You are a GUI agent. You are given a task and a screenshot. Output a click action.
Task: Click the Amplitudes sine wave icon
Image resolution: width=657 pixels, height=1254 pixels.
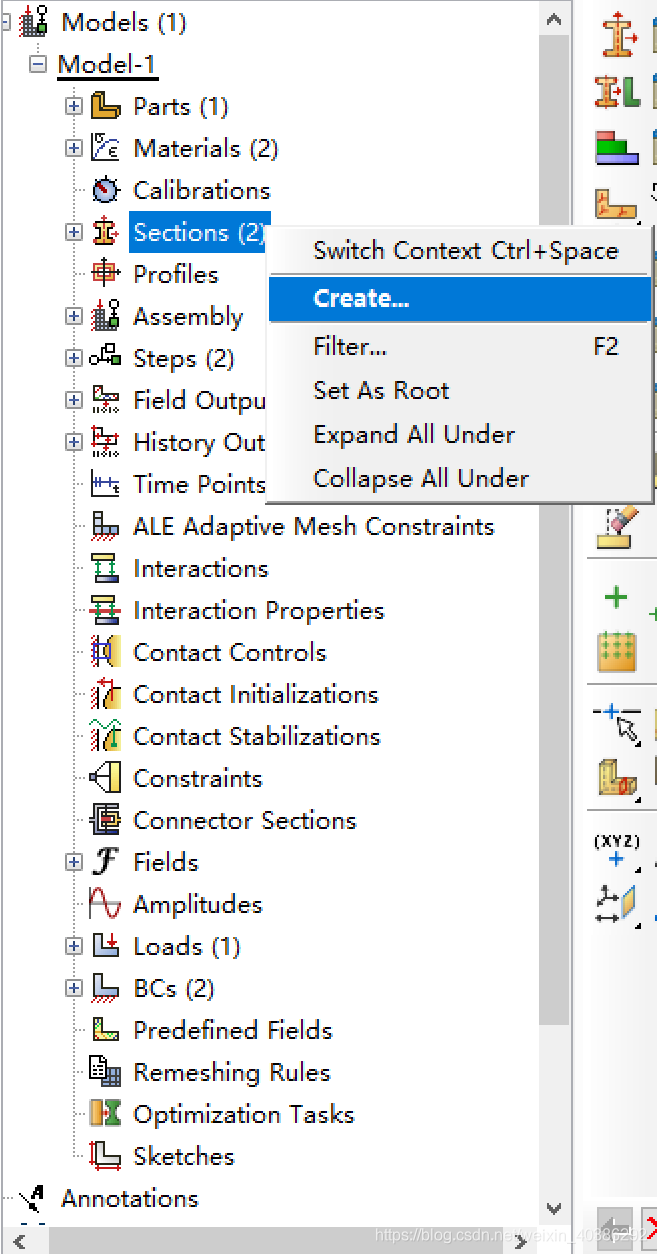105,904
